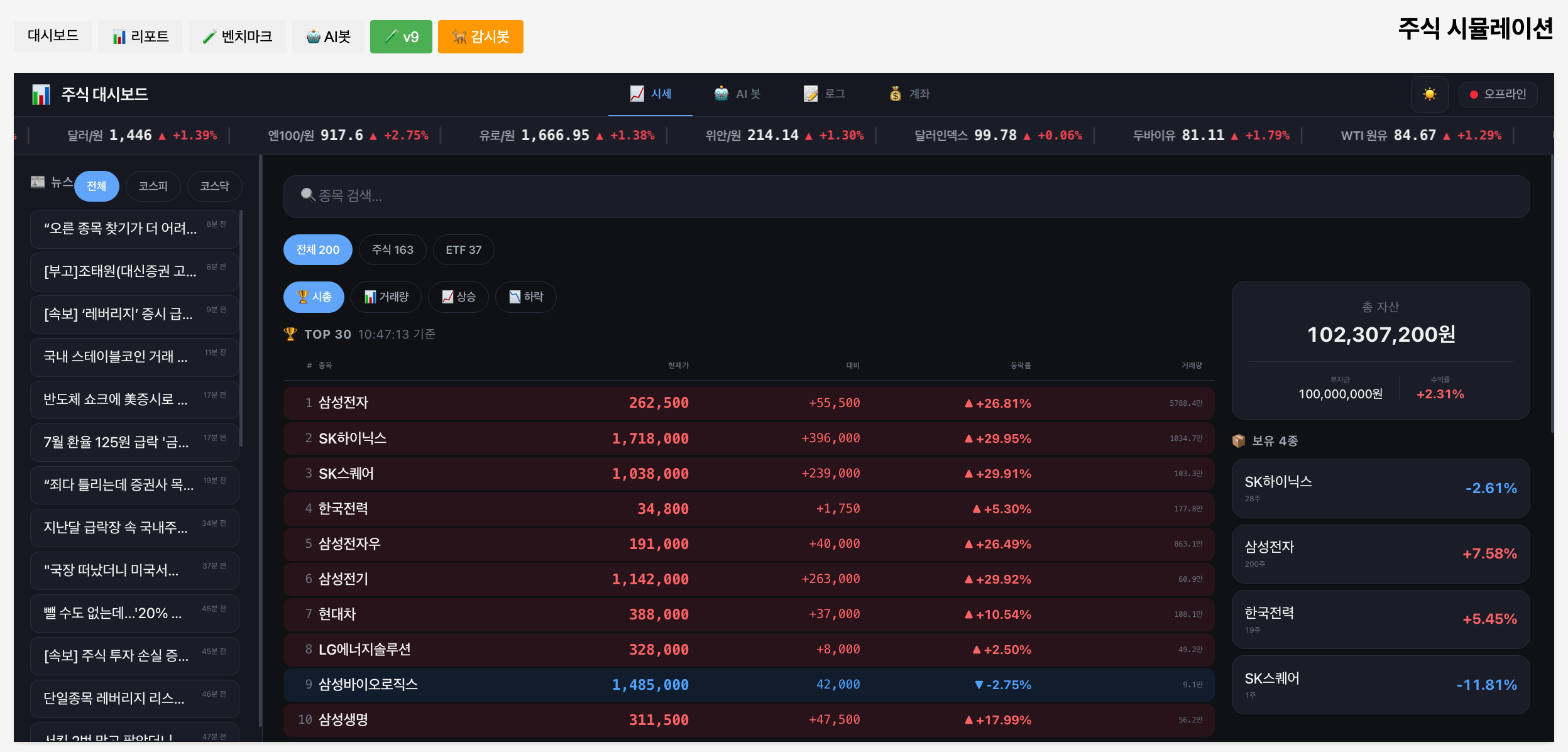
Task: Open the 삼성전자 holding card showing +7.58%
Action: pos(1381,553)
